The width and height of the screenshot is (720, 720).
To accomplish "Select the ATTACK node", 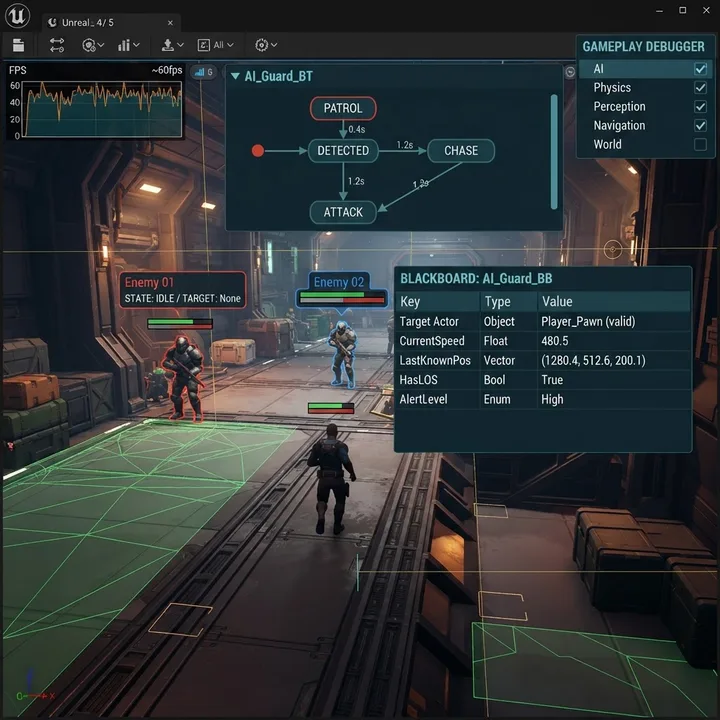I will click(x=343, y=212).
